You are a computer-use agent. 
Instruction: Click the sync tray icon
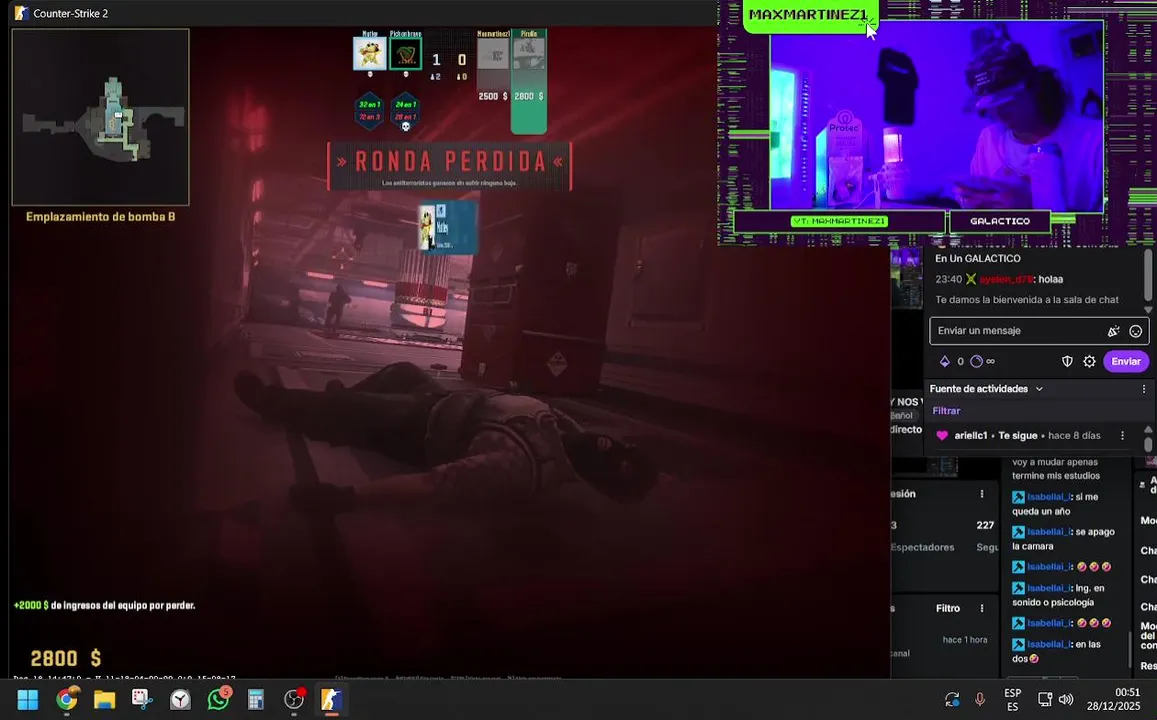[x=952, y=699]
